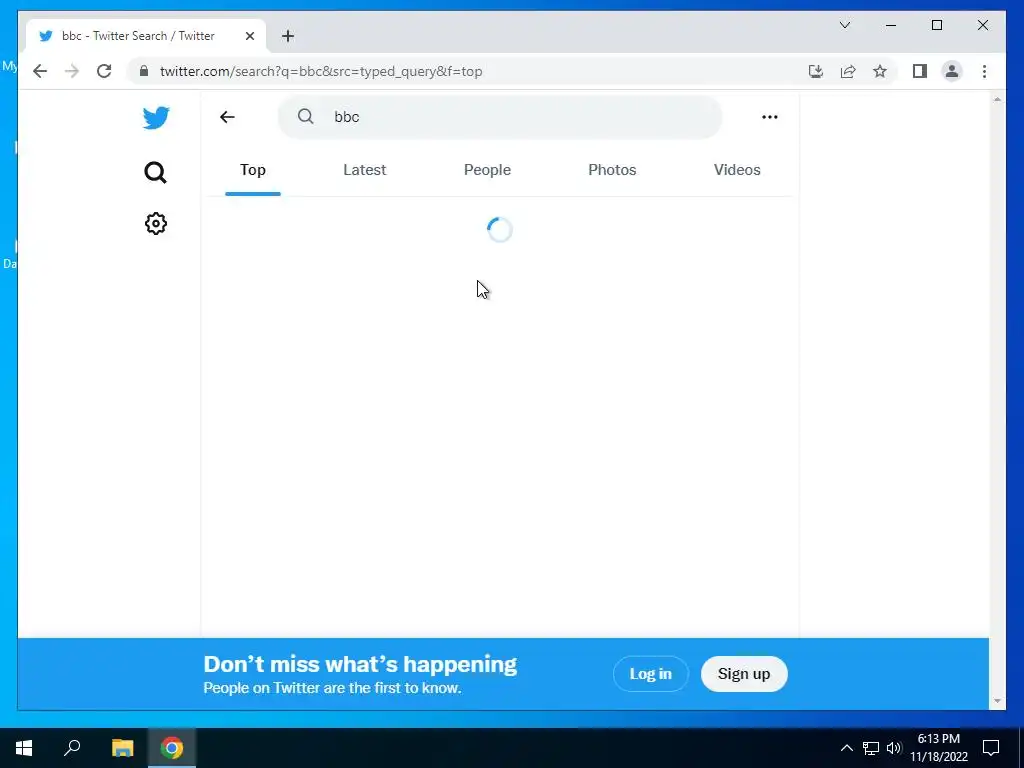Share this page using the share icon
Image resolution: width=1024 pixels, height=768 pixels.
point(848,71)
